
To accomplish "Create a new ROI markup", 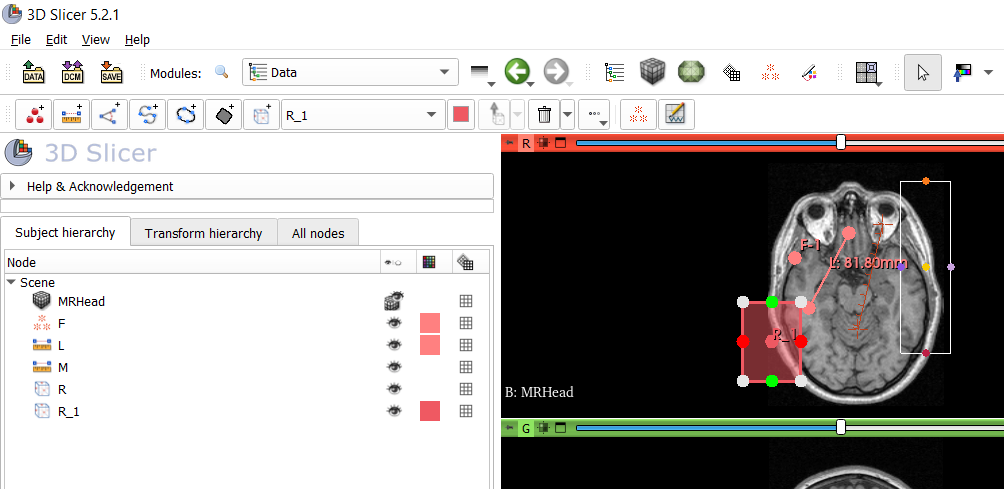I will click(261, 115).
